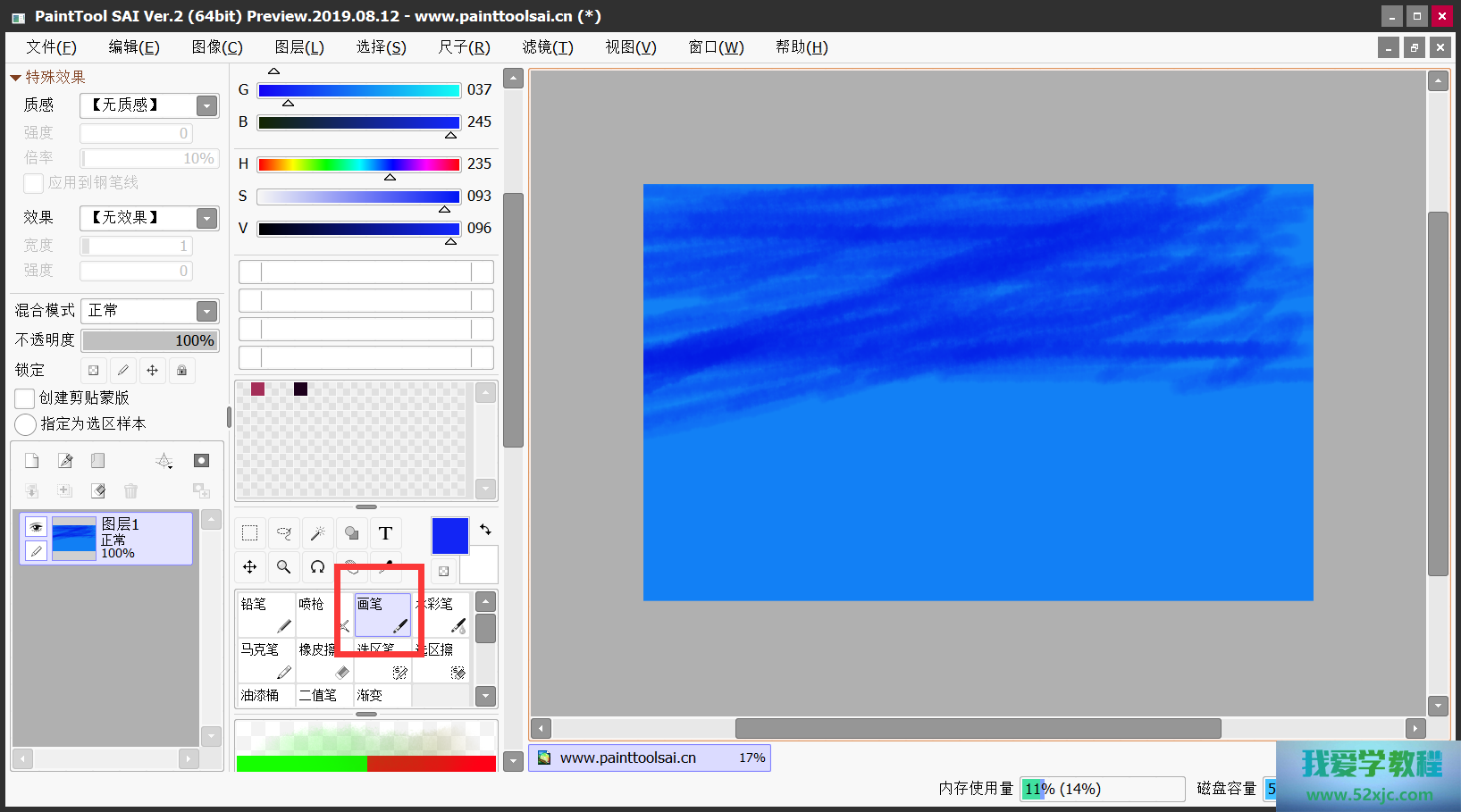Select the Text tool

(385, 533)
